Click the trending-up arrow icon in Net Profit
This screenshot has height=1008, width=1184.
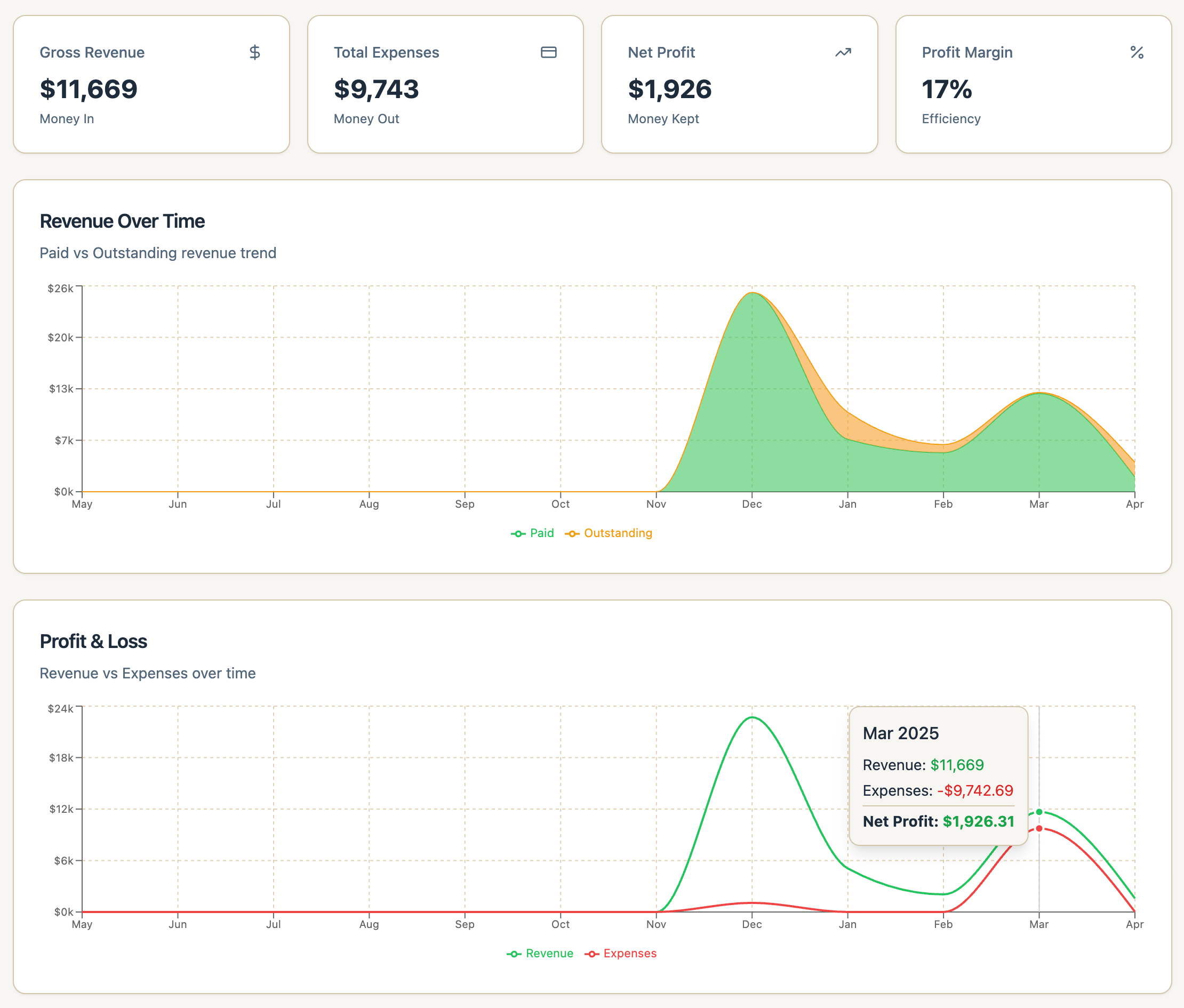pos(843,53)
